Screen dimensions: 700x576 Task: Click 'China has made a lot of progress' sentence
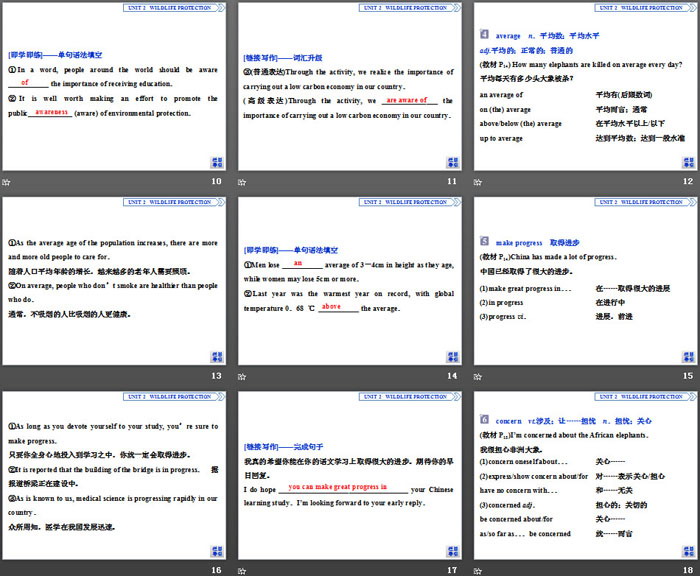563,257
